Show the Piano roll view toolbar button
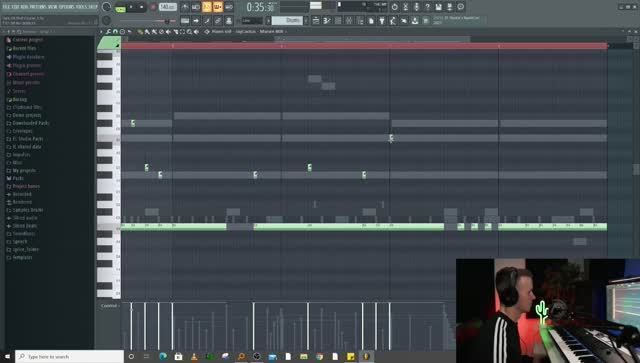 pos(327,20)
